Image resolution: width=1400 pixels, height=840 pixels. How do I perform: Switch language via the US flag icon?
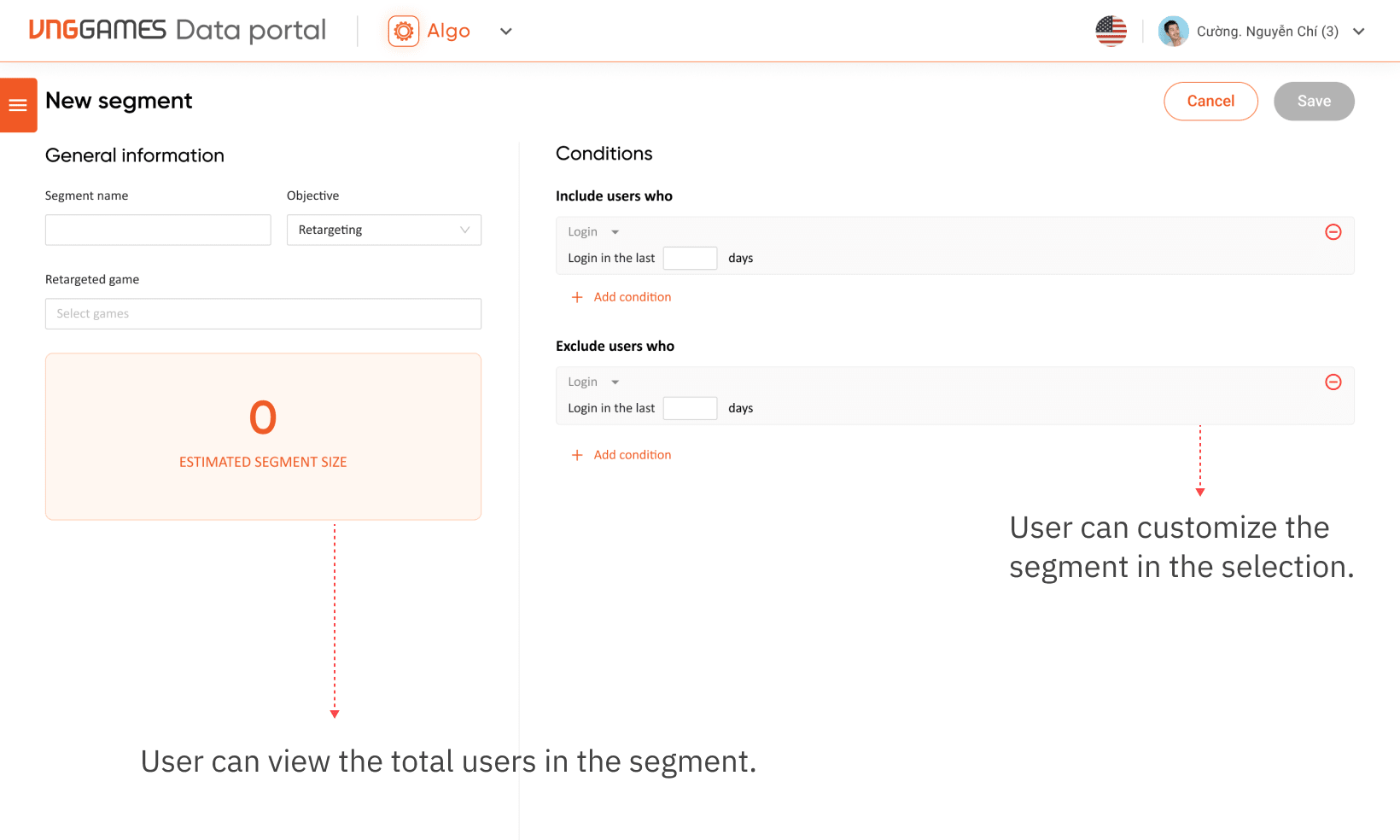(1111, 32)
